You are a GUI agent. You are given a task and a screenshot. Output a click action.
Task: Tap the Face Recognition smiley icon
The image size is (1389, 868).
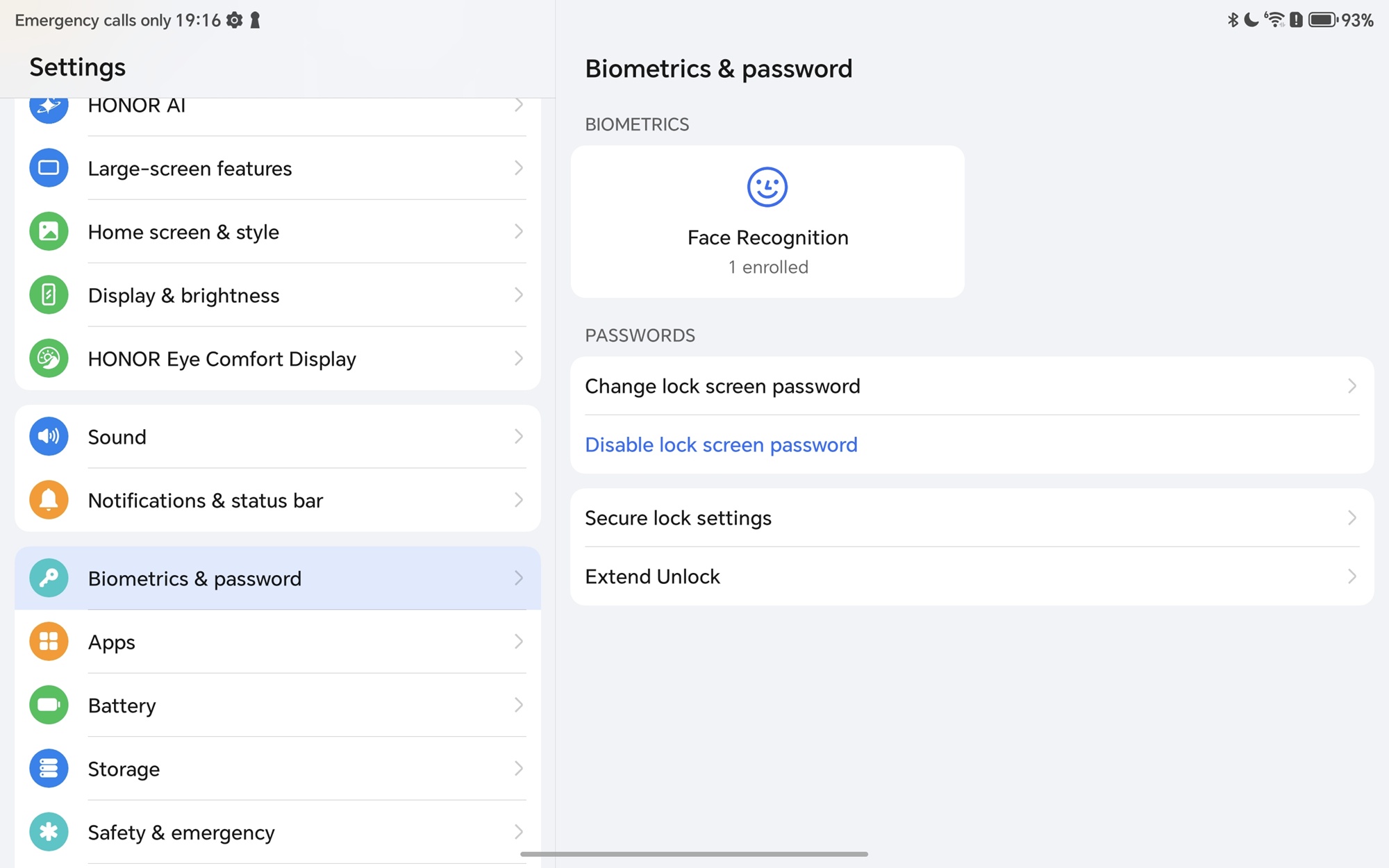[x=767, y=187]
